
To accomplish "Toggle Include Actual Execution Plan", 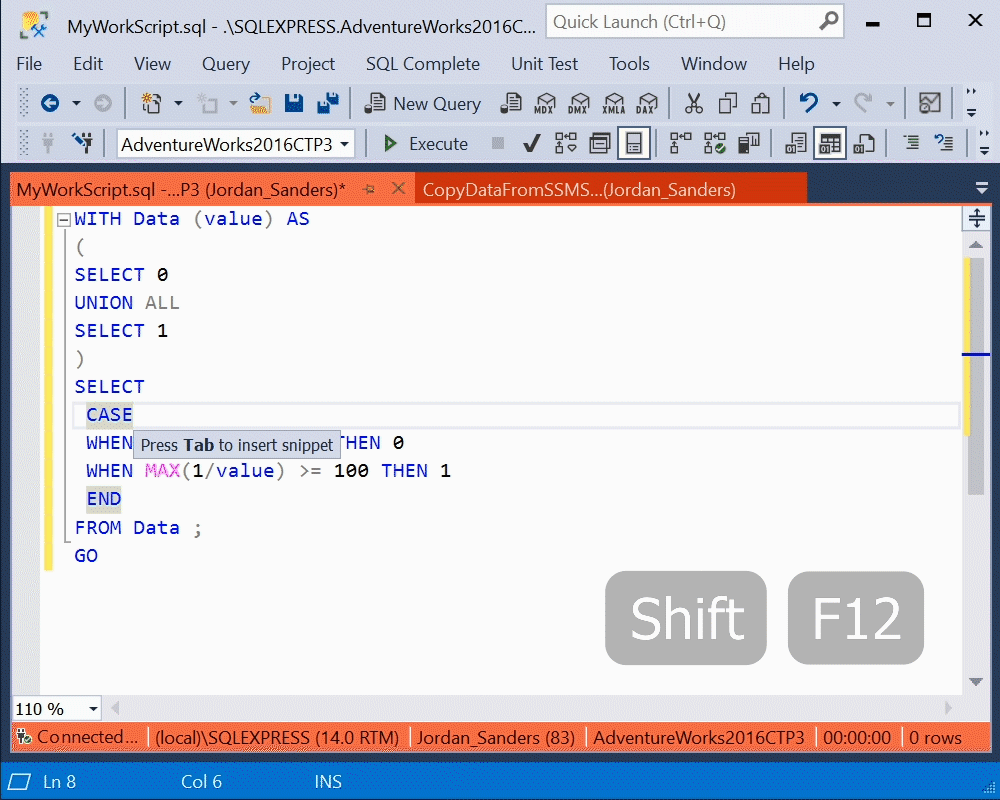I will pyautogui.click(x=680, y=143).
